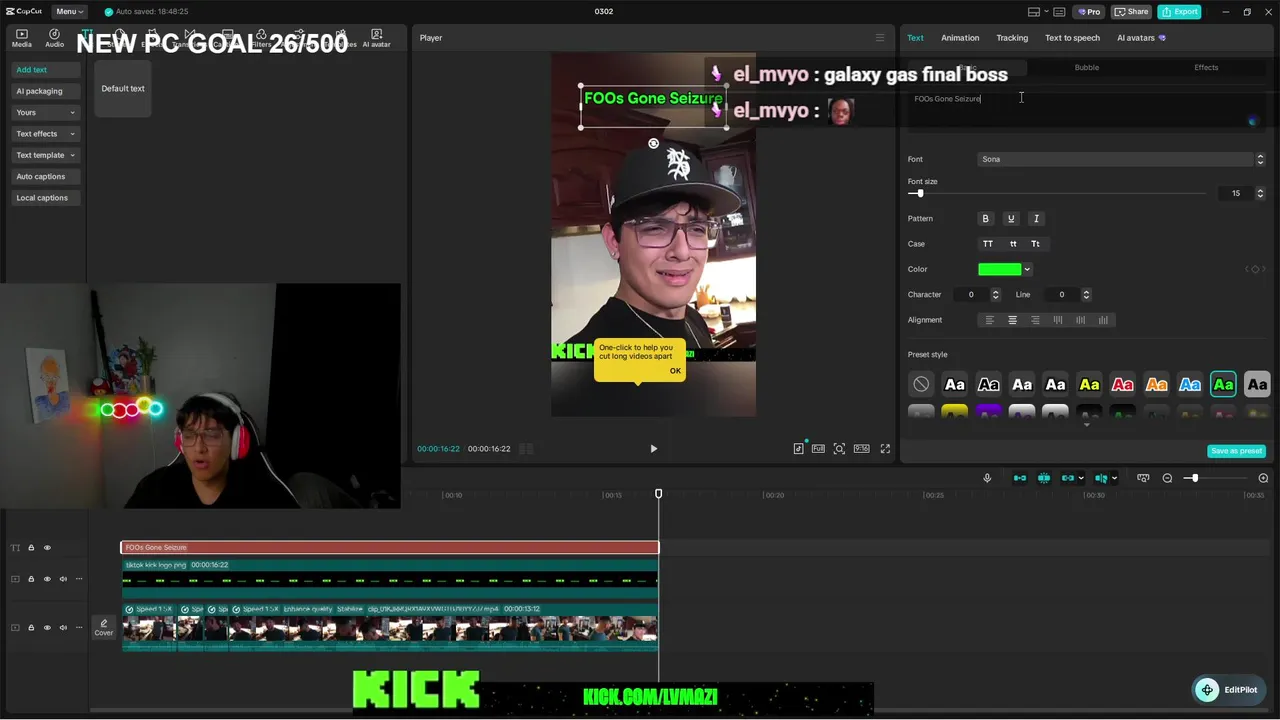The height and width of the screenshot is (720, 1280).
Task: Click the fit-timeline-to-window icon
Action: (1143, 478)
